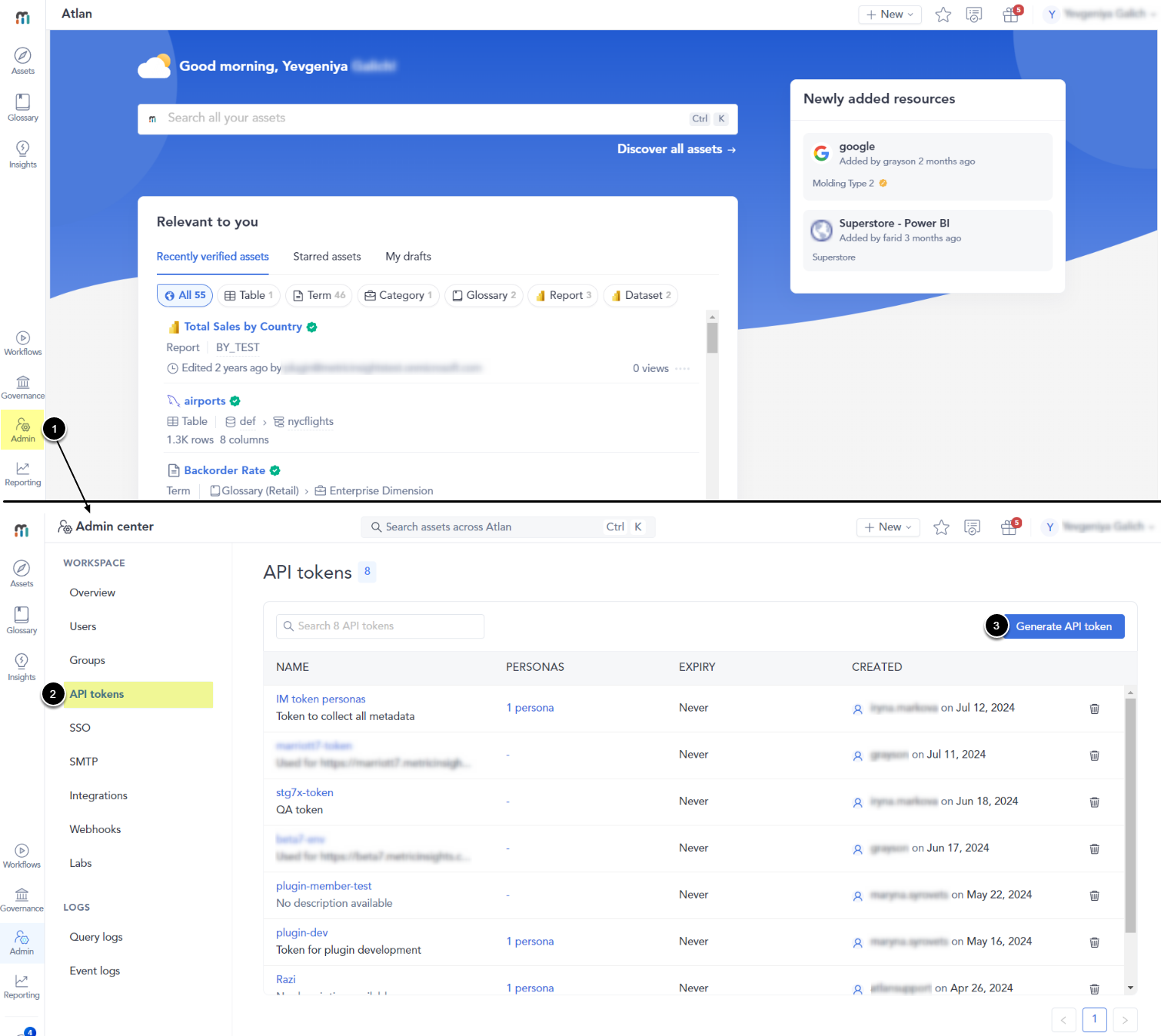Viewport: 1161px width, 1036px height.
Task: Open the three-dot menu for Total Sales by Country
Action: (682, 369)
